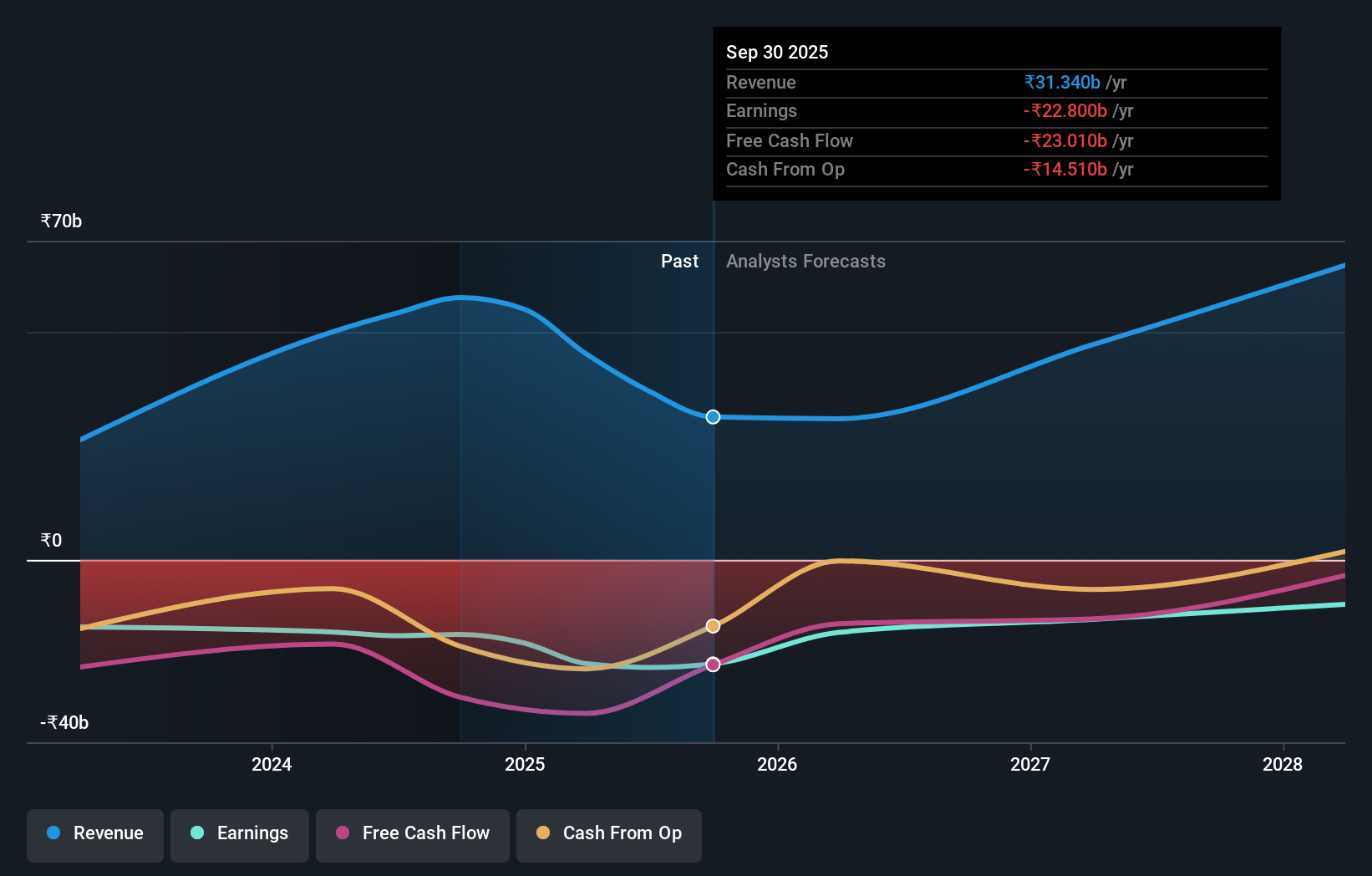Click the blue Revenue legend dot
This screenshot has width=1372, height=876.
coord(53,833)
